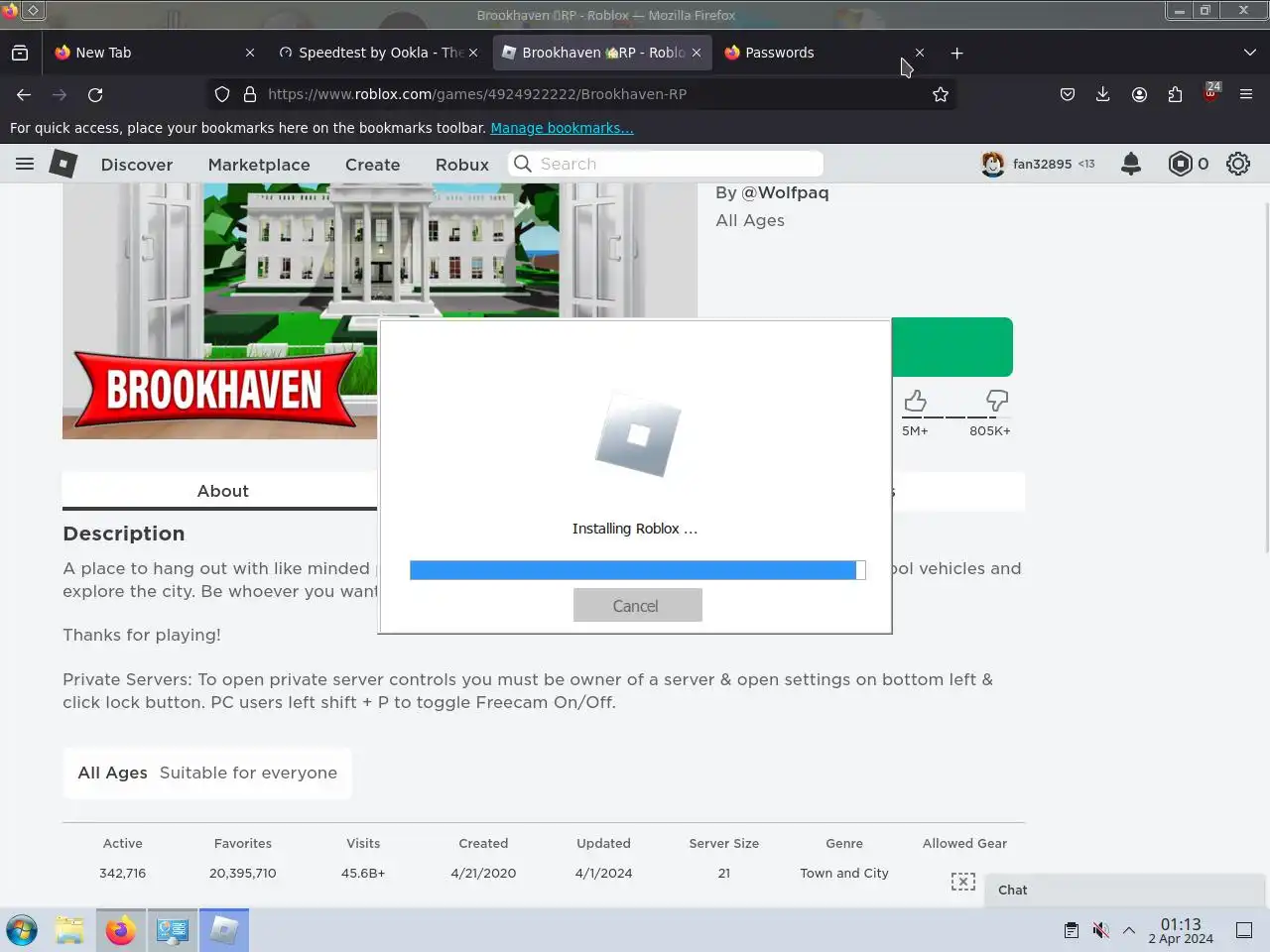
Task: Open the Firefox downloads panel
Action: [x=1103, y=94]
